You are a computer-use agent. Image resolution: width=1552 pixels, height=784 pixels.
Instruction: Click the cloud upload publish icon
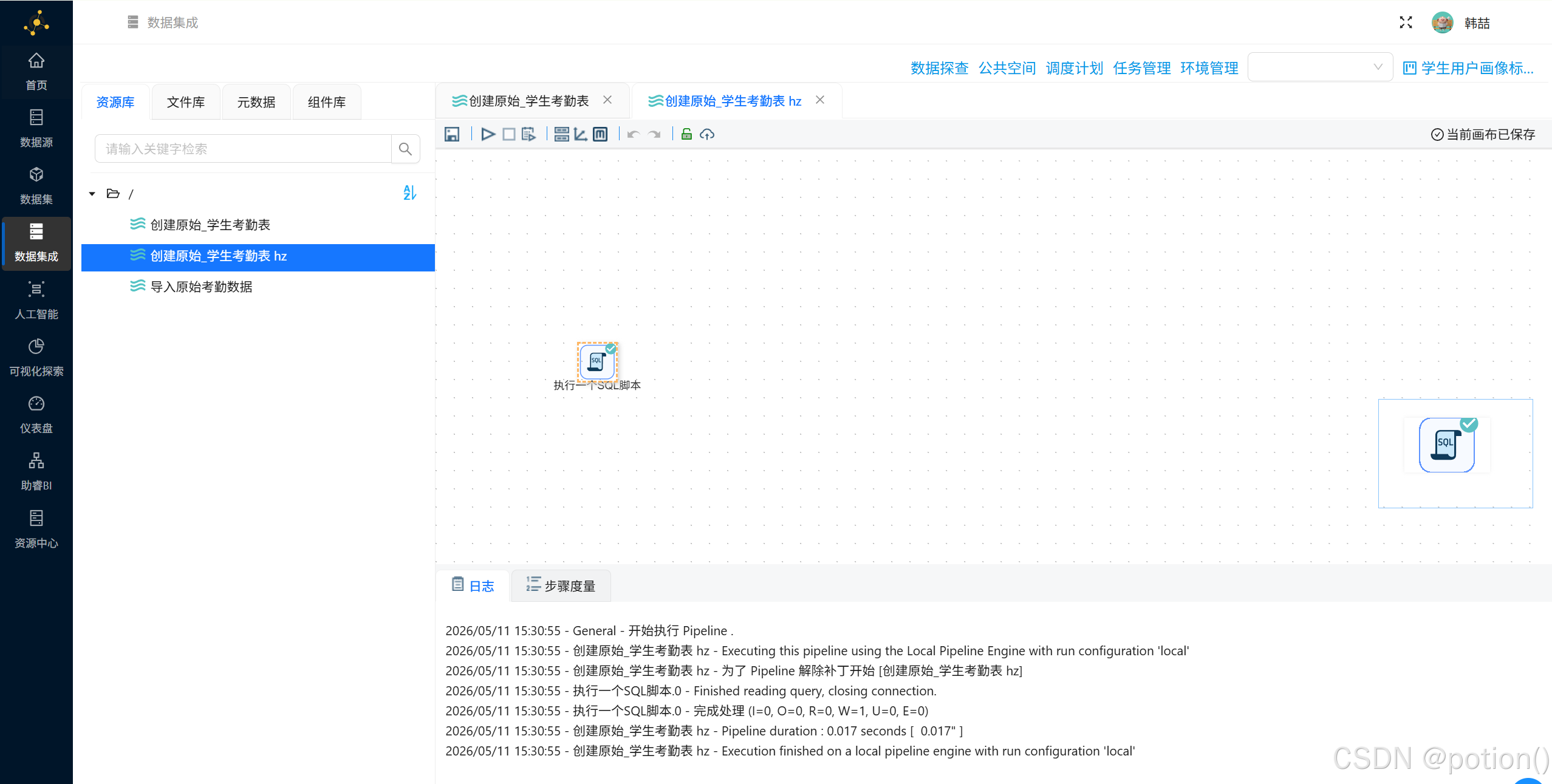[x=707, y=134]
